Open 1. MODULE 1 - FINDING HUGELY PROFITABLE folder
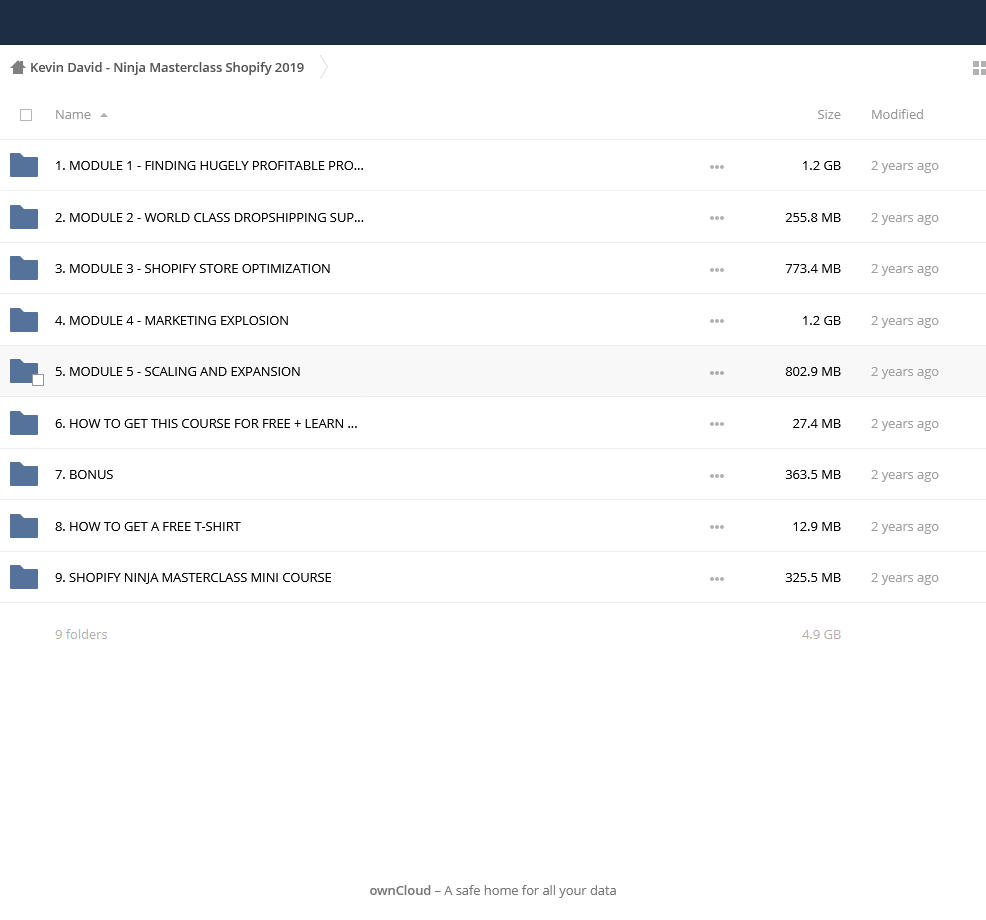 (209, 165)
